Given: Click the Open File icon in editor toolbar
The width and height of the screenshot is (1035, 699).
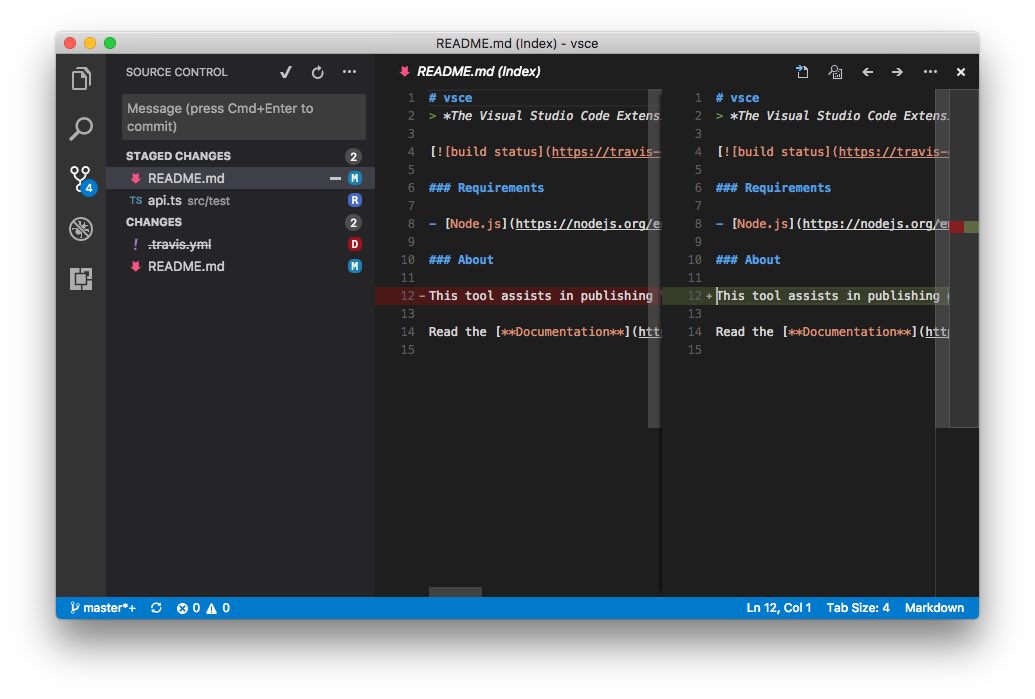Looking at the screenshot, I should pyautogui.click(x=802, y=71).
